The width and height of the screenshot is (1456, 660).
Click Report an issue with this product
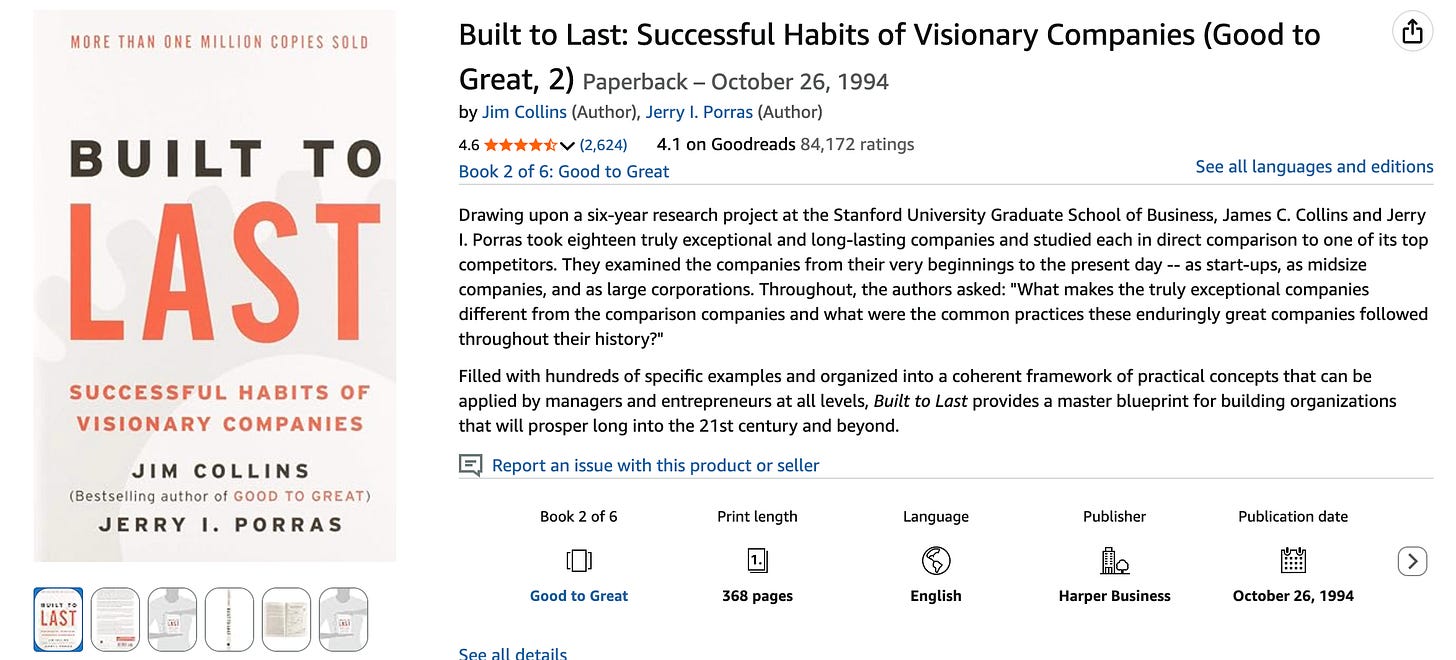655,465
